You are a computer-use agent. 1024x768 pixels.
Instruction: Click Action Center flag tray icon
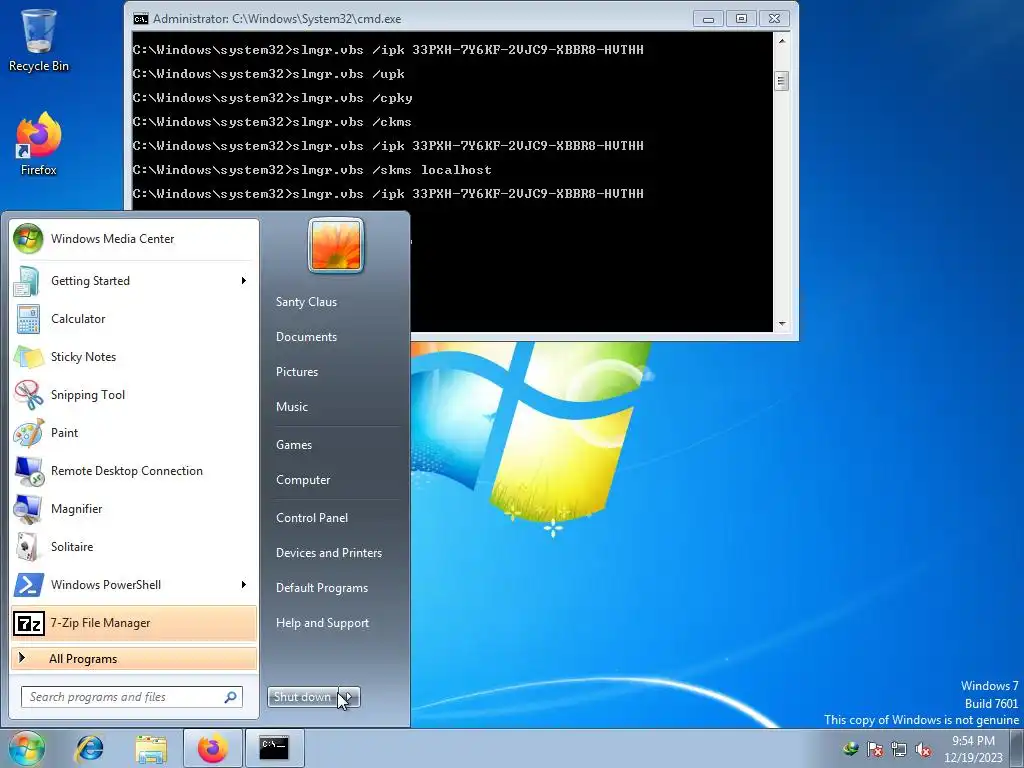click(875, 749)
